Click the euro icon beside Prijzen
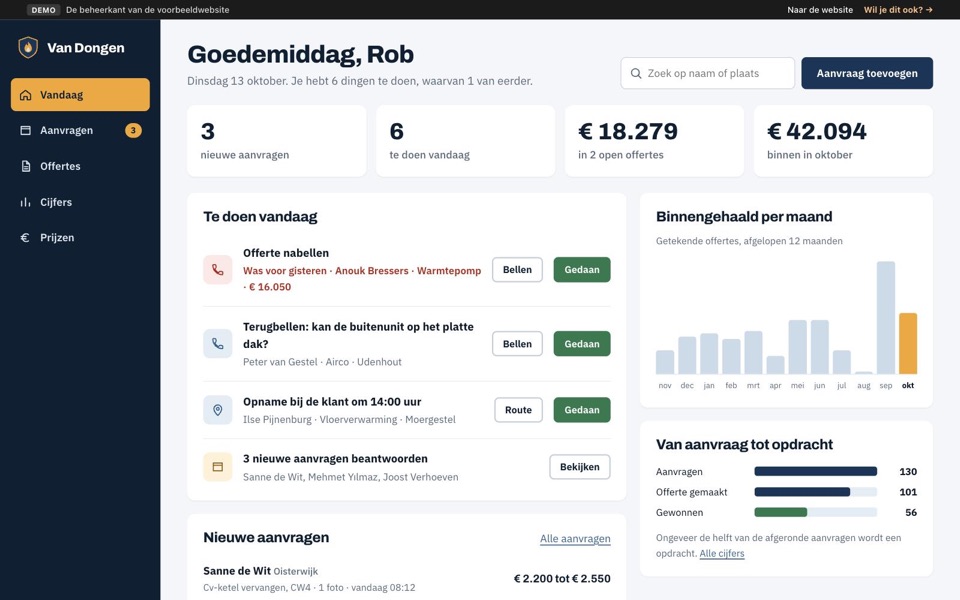 (25, 238)
